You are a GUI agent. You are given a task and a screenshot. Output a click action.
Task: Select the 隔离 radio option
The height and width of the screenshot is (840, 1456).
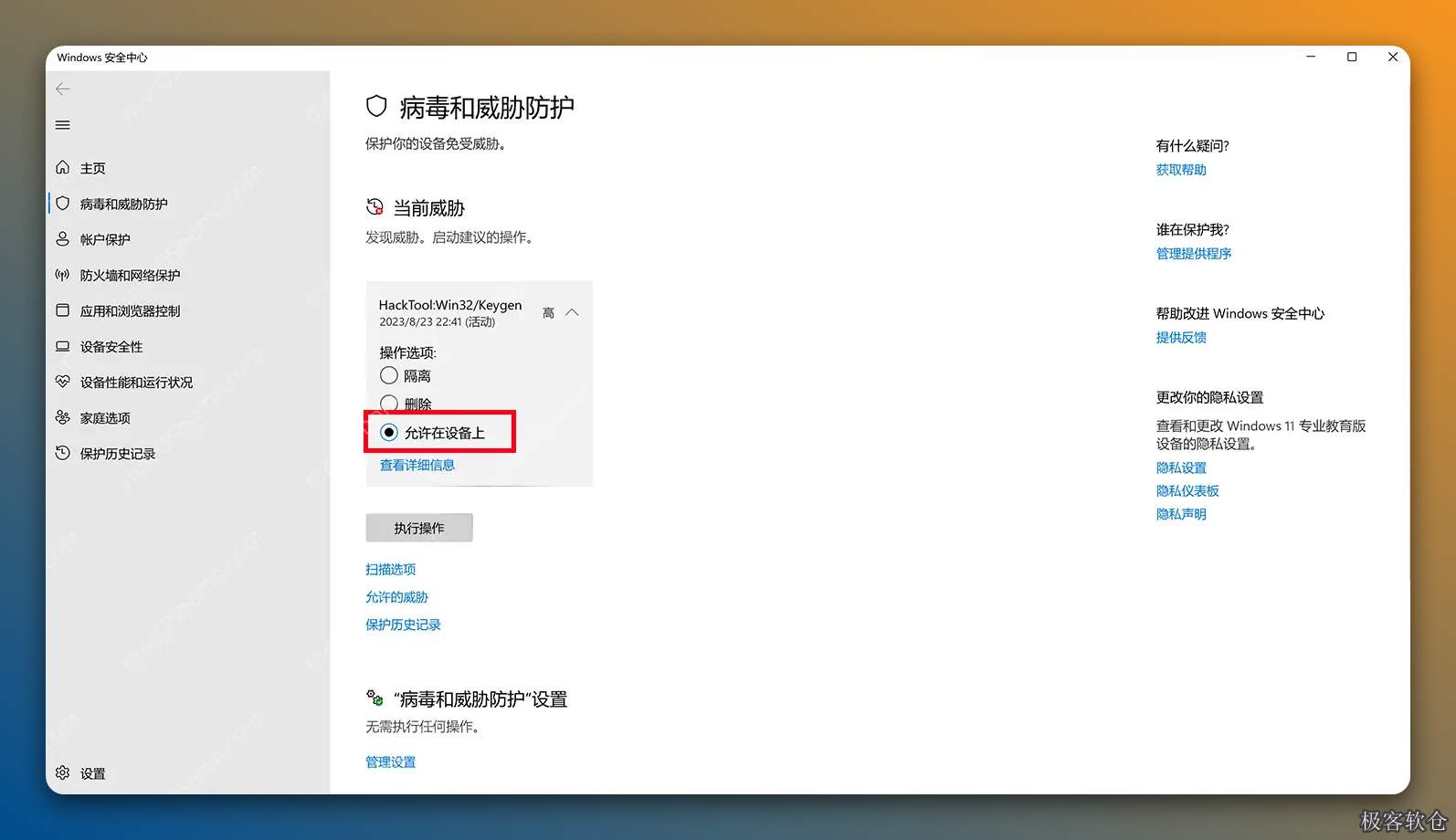tap(389, 375)
